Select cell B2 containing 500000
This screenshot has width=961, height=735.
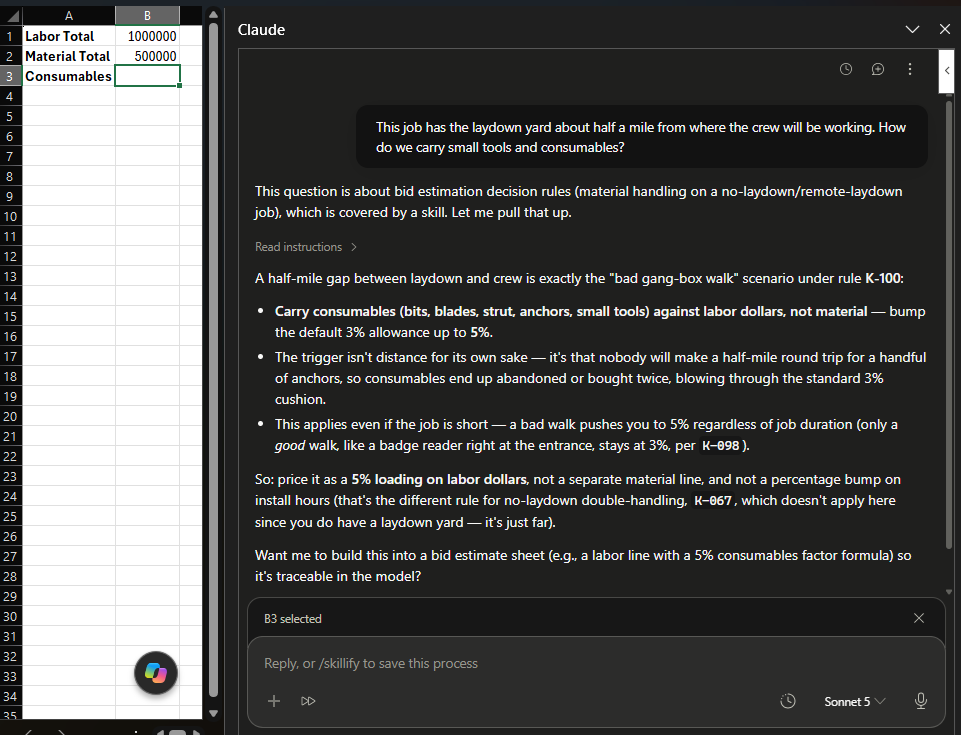[x=147, y=56]
